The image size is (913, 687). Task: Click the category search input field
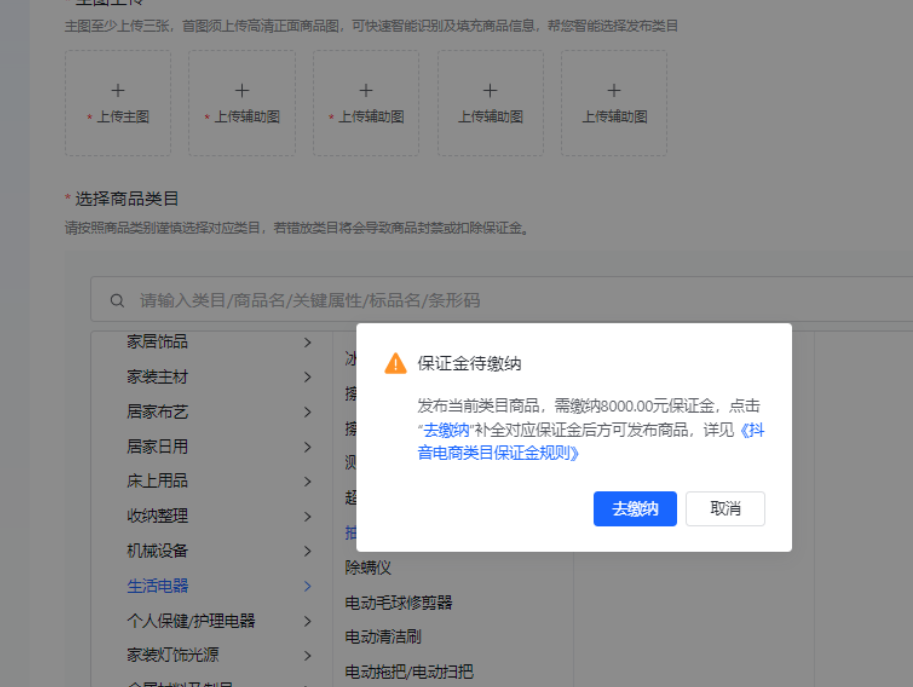(x=300, y=299)
